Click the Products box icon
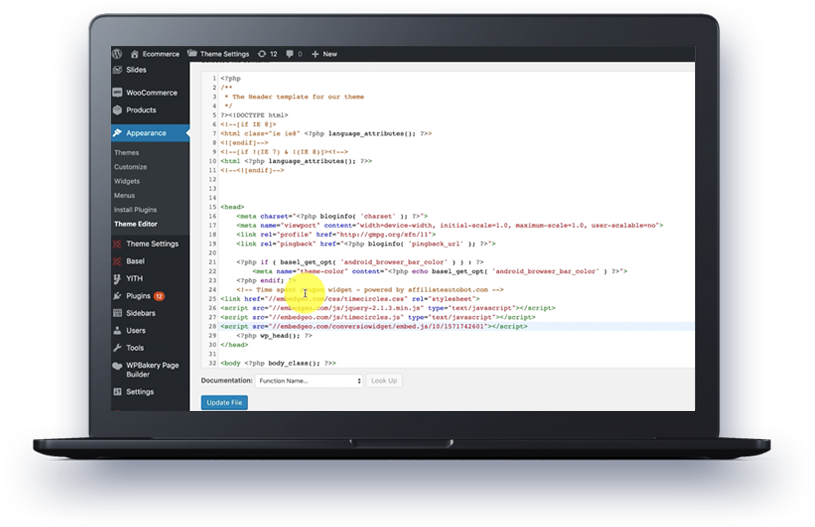Viewport: 815px width, 527px height. point(117,110)
